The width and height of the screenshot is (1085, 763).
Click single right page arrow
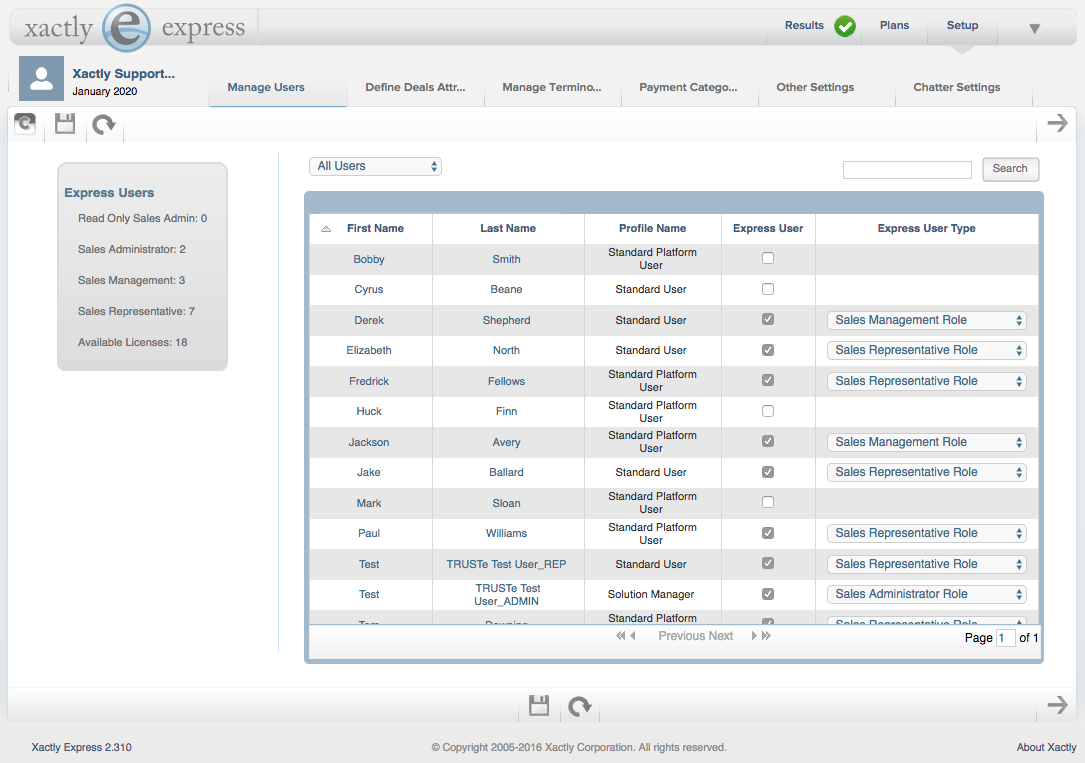pos(754,636)
